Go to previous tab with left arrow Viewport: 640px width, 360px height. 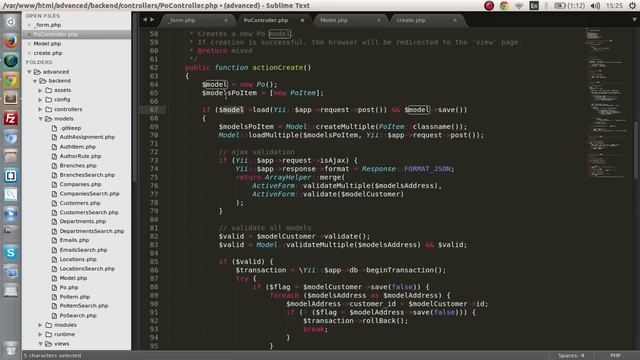tap(144, 20)
